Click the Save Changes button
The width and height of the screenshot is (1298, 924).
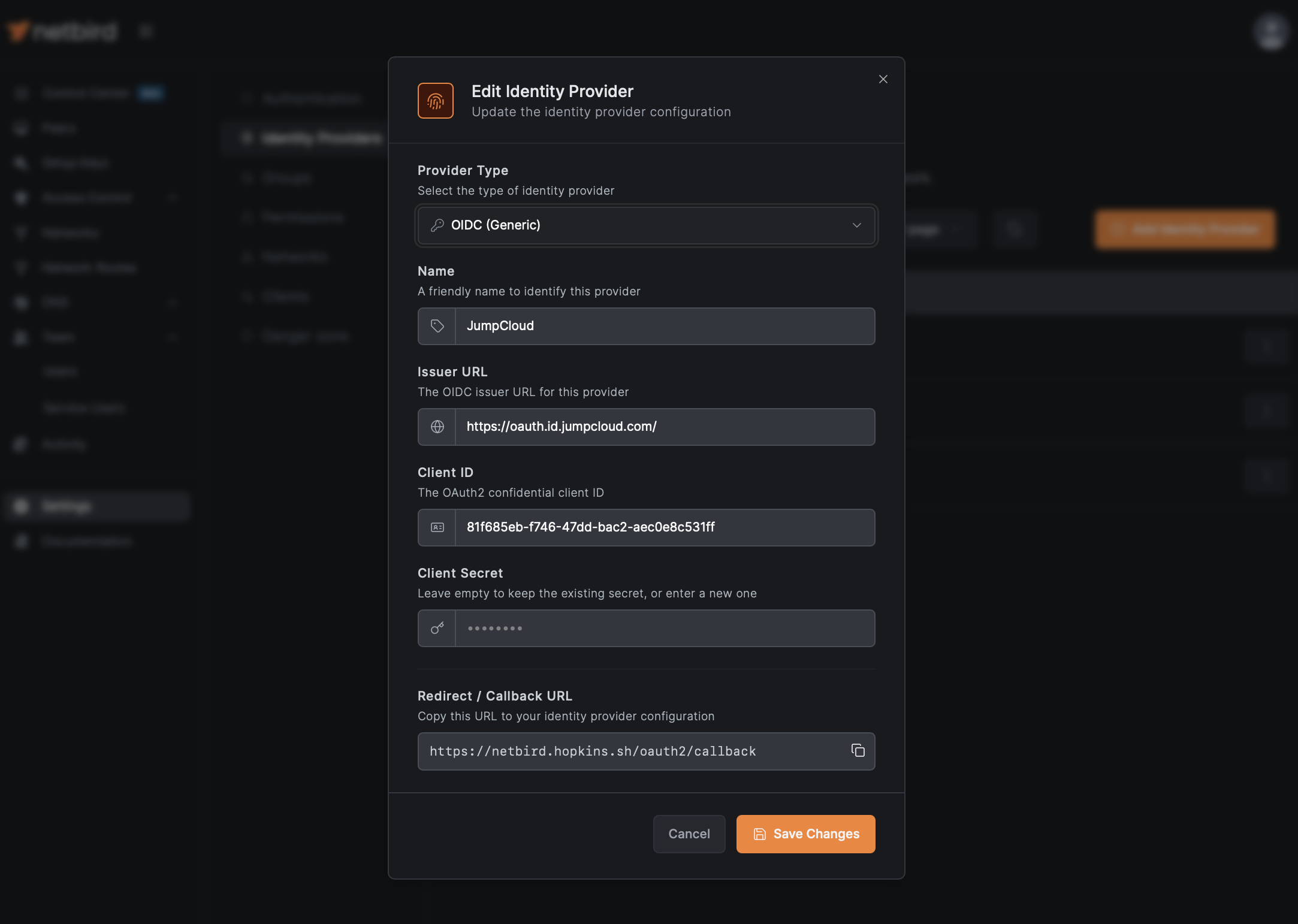[805, 834]
